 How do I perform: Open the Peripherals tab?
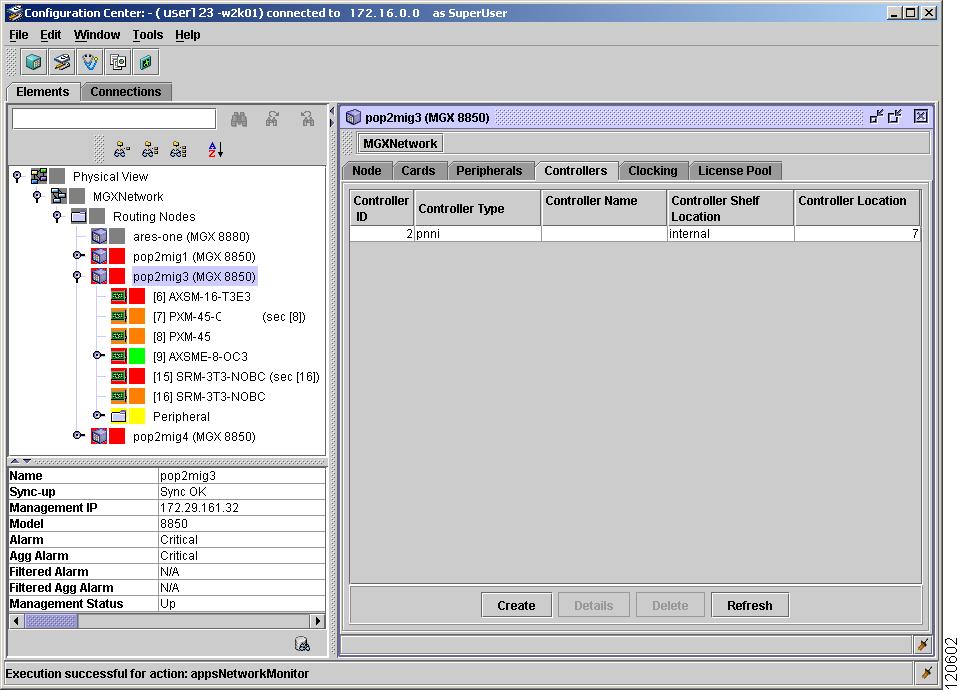click(489, 171)
